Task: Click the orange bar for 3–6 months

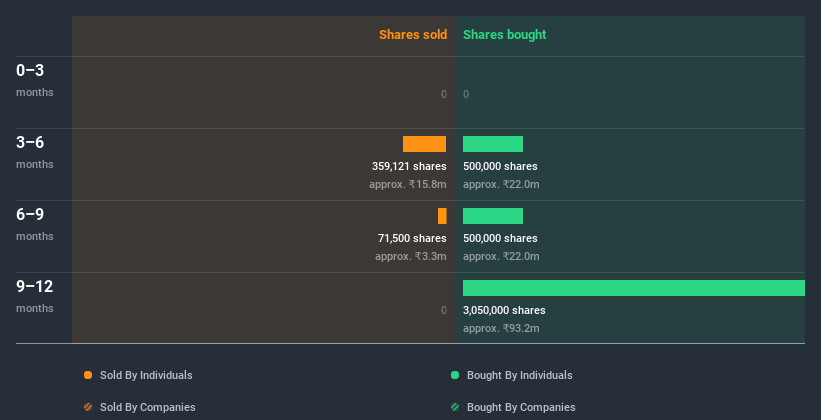Action: (x=425, y=144)
